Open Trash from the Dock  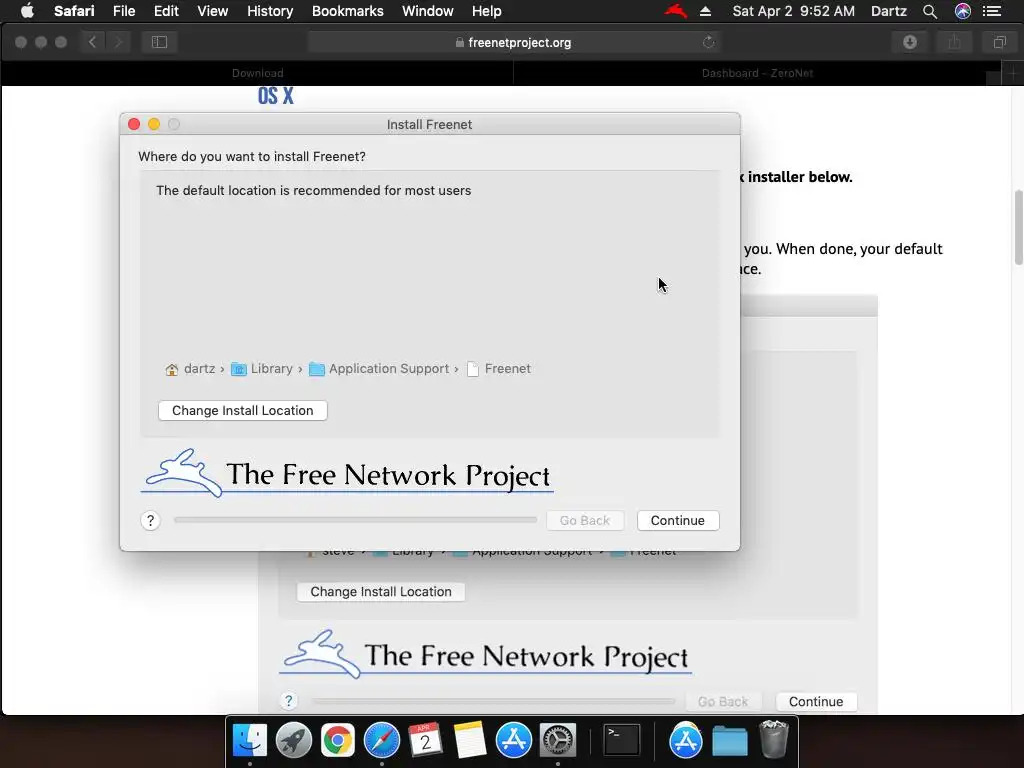774,739
